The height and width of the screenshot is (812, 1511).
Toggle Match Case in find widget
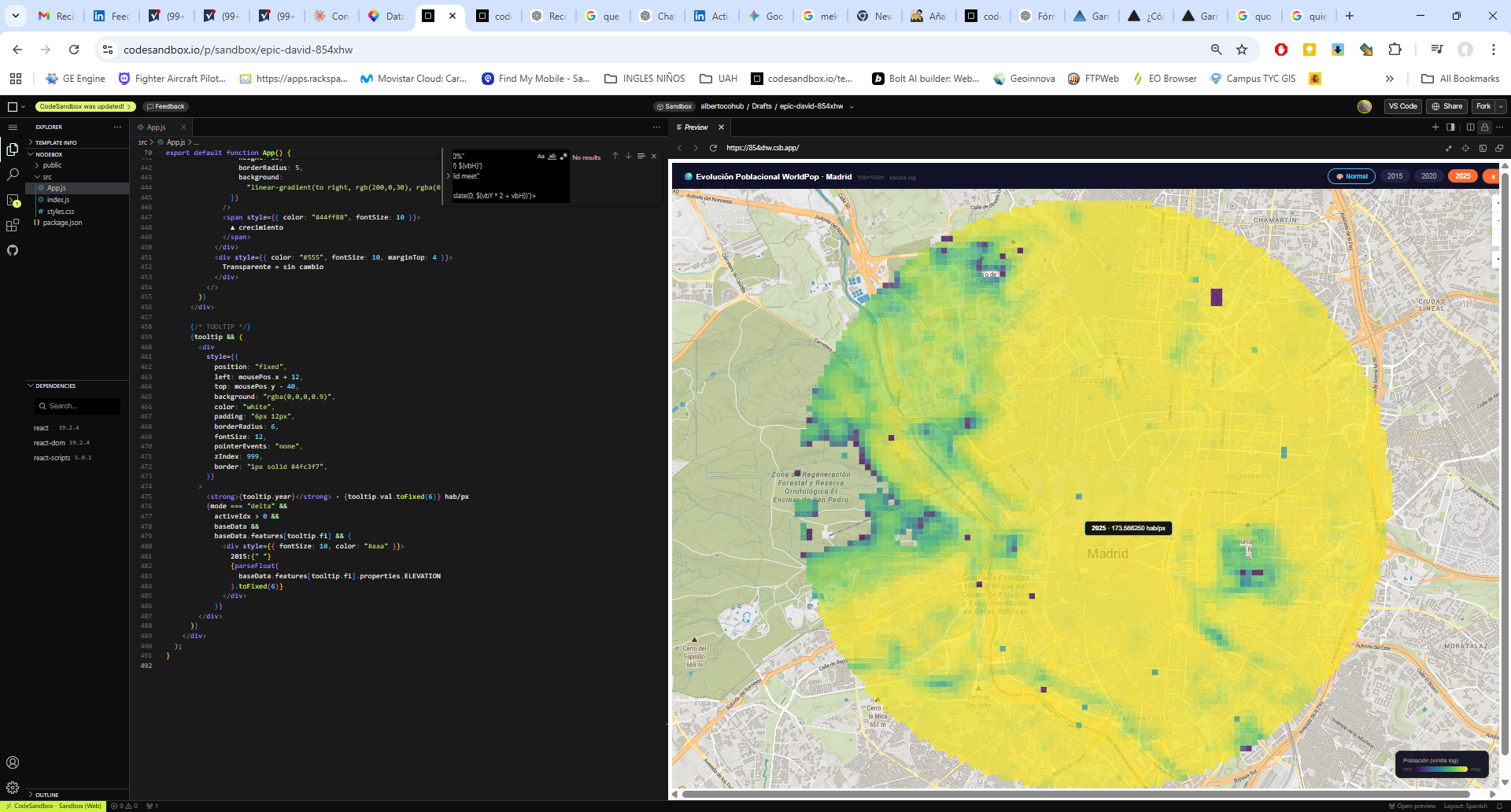(x=541, y=157)
